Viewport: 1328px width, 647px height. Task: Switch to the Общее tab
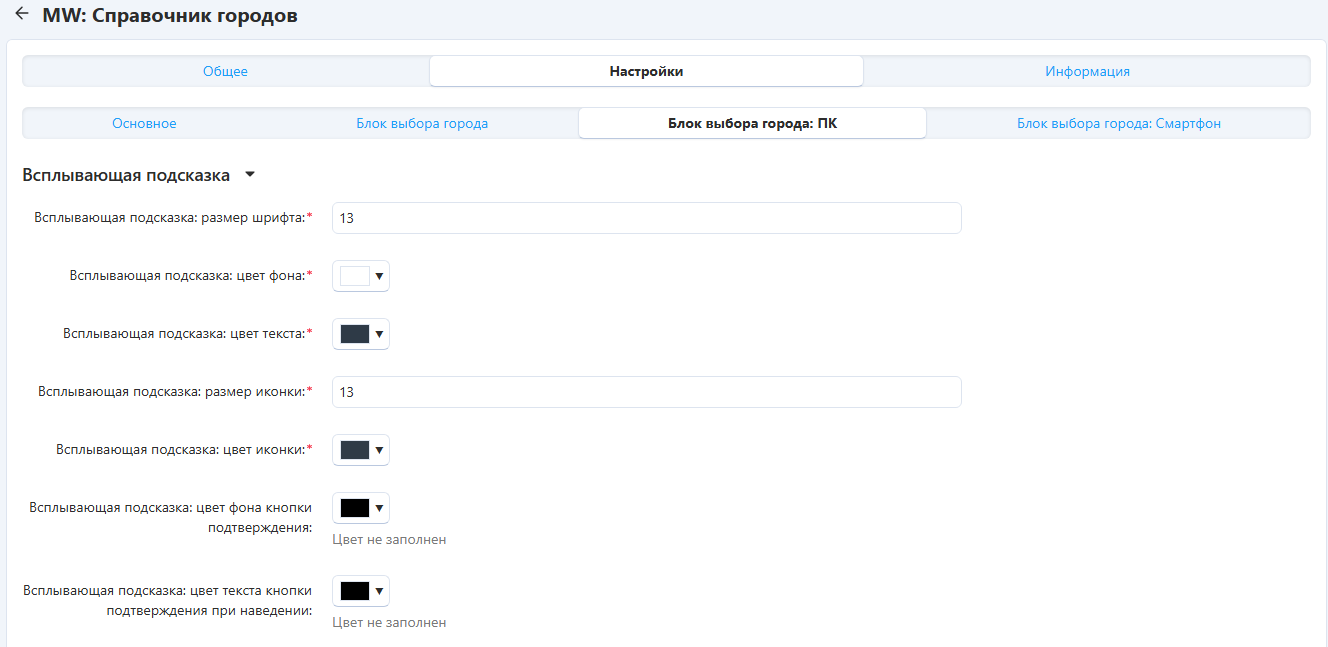click(x=225, y=71)
